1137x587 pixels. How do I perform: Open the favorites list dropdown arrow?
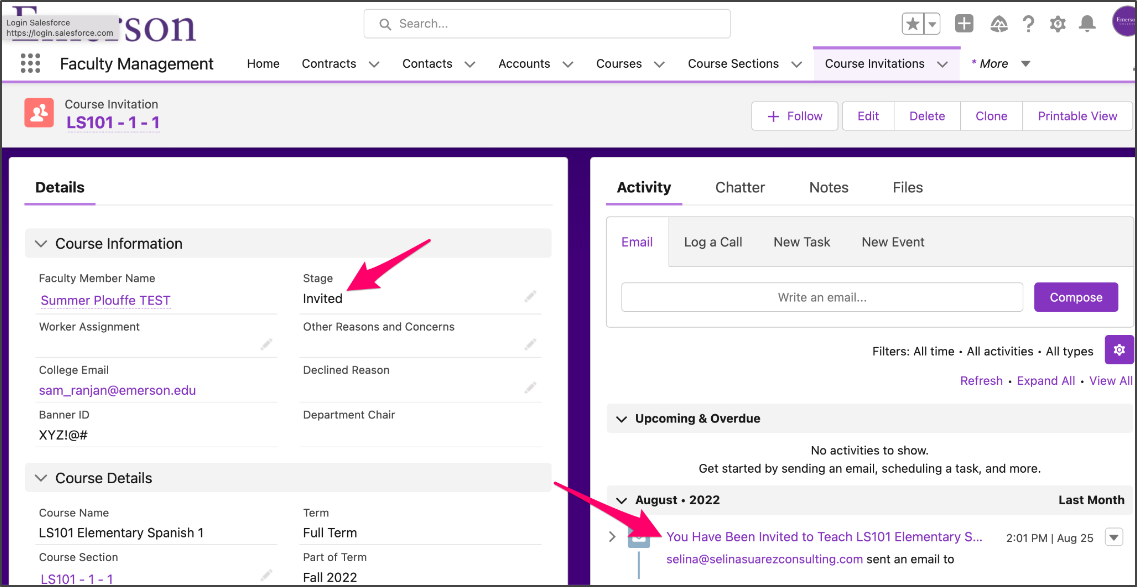click(933, 24)
